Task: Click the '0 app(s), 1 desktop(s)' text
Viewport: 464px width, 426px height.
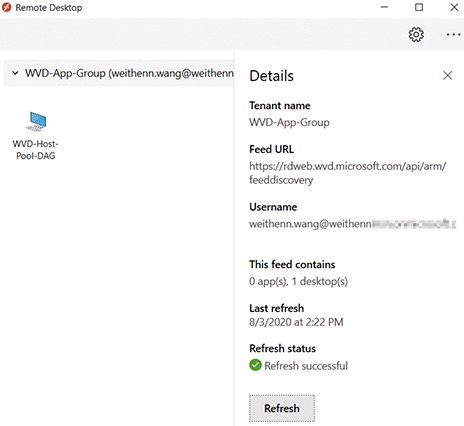Action: (x=298, y=281)
